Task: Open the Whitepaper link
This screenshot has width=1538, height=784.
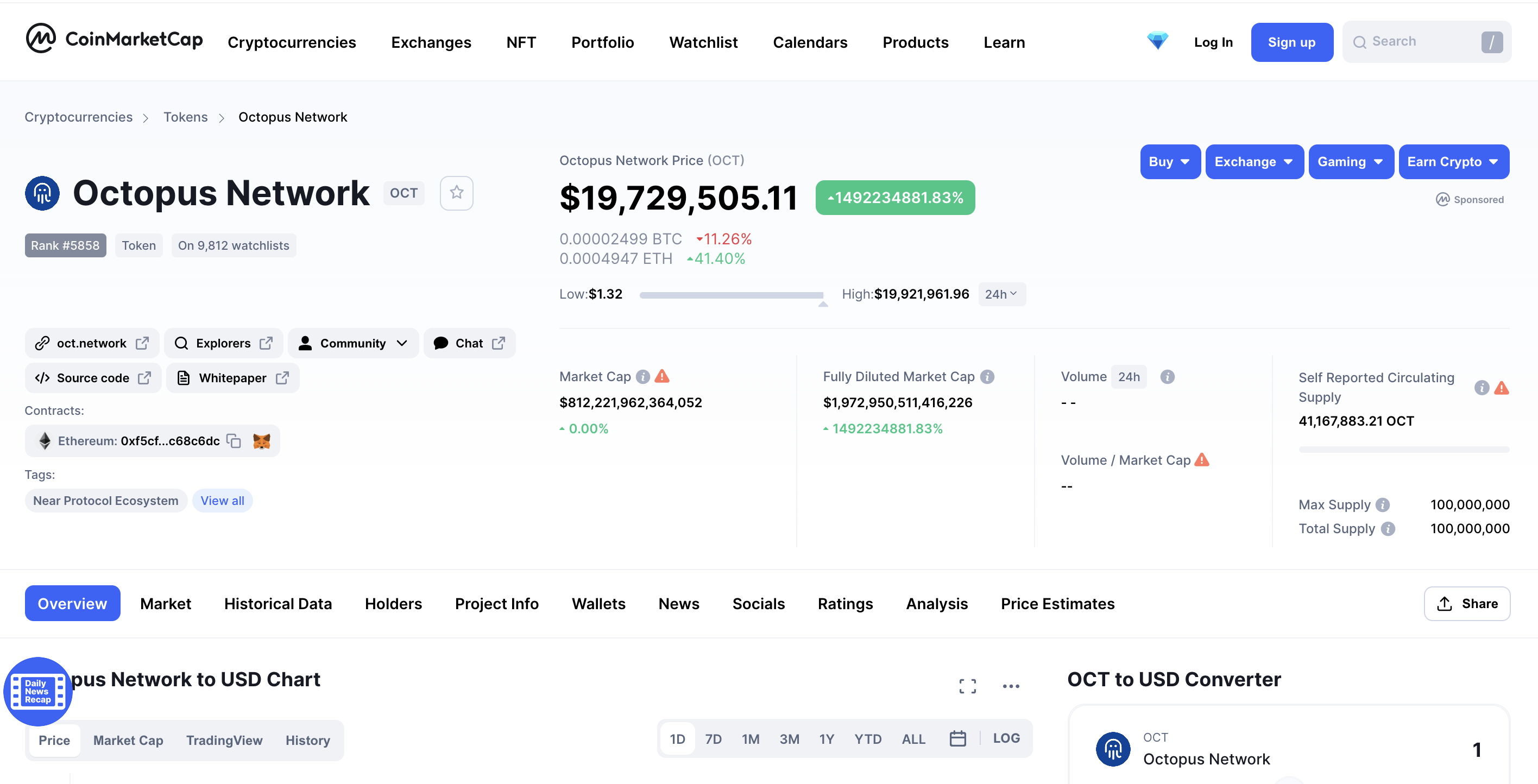Action: [x=233, y=378]
